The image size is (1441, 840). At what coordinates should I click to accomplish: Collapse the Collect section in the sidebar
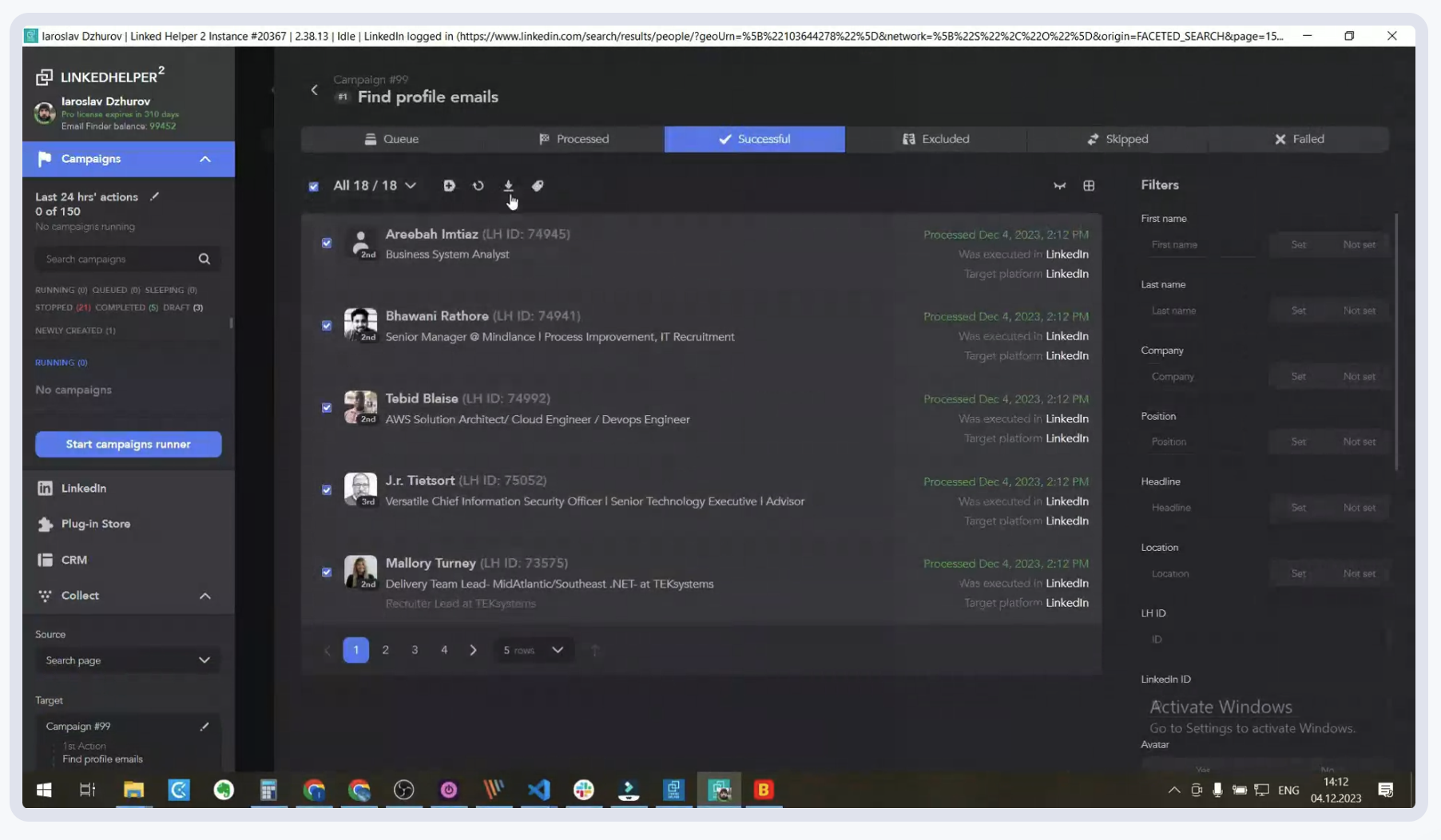tap(204, 596)
